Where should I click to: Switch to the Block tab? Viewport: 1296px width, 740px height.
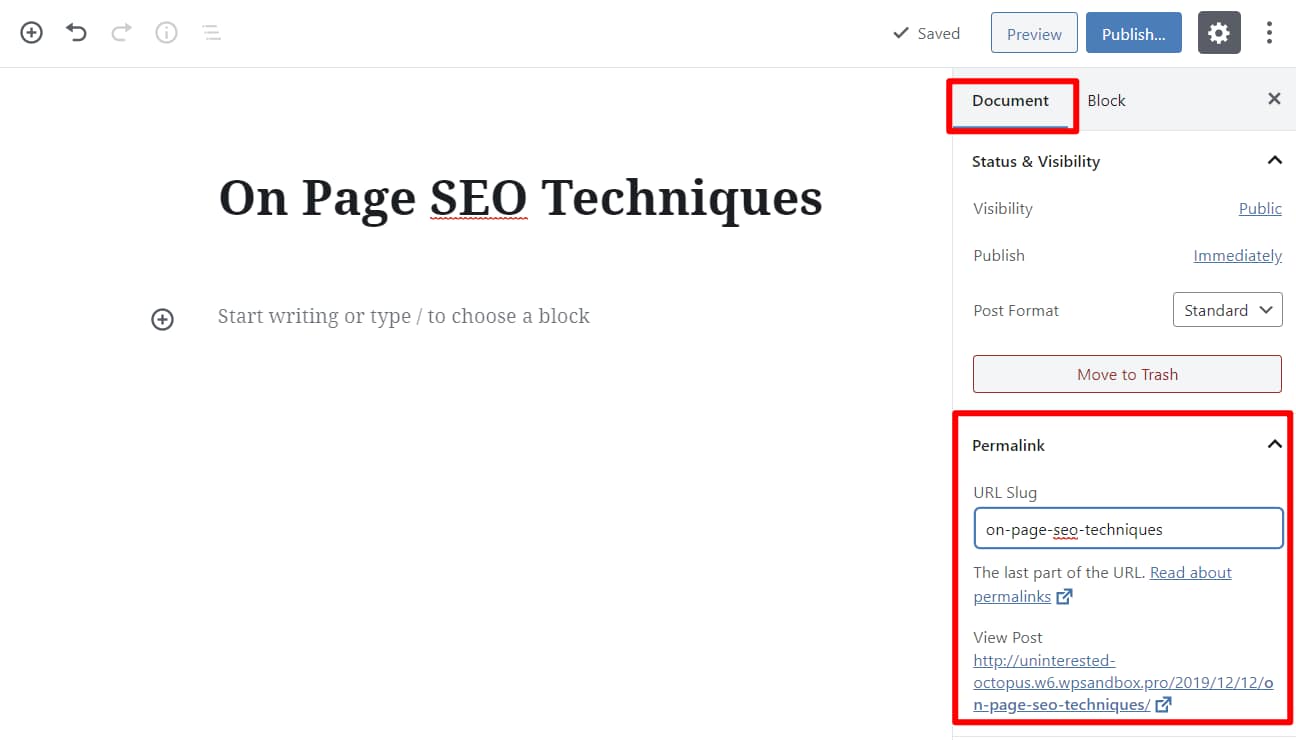click(1106, 100)
